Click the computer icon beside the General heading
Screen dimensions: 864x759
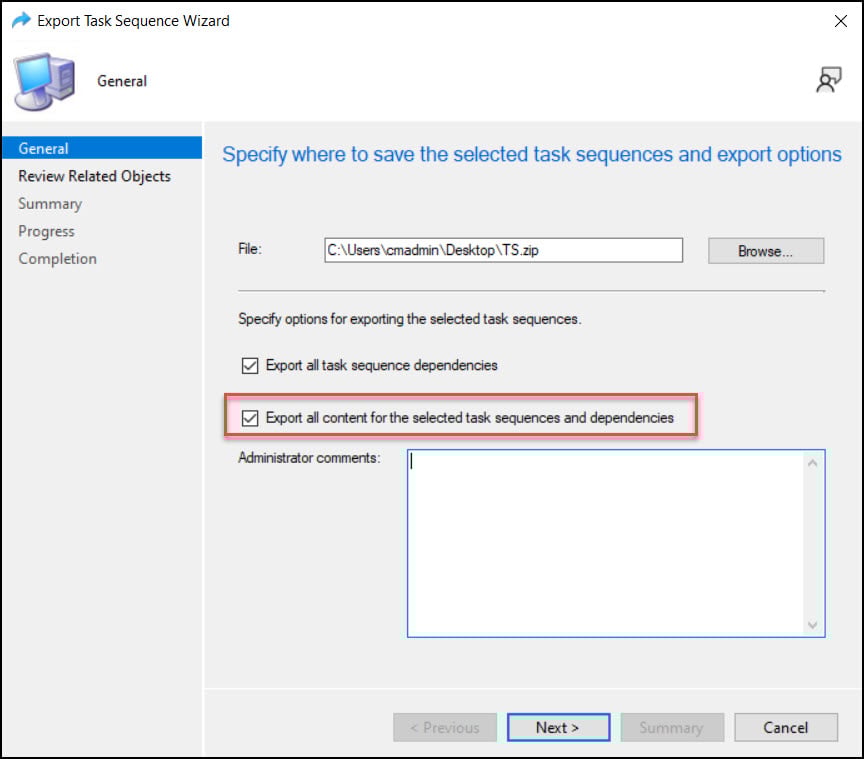[44, 82]
